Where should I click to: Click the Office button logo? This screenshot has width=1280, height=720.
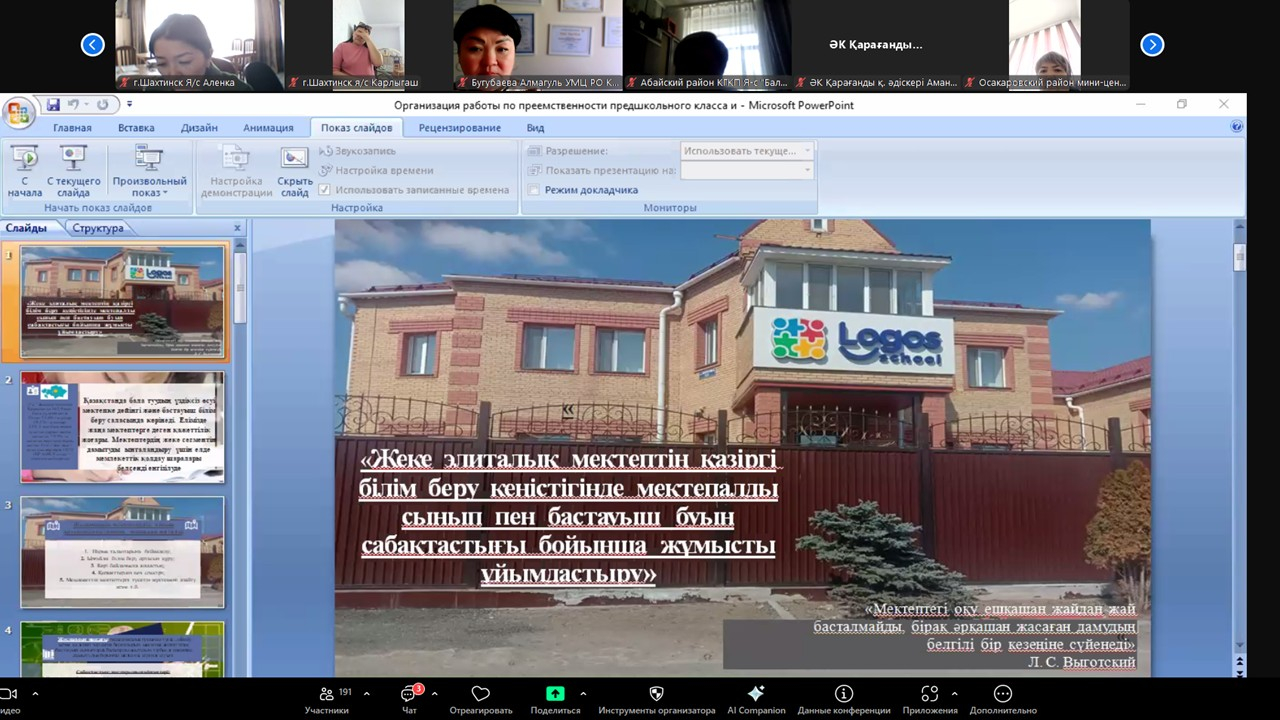18,111
